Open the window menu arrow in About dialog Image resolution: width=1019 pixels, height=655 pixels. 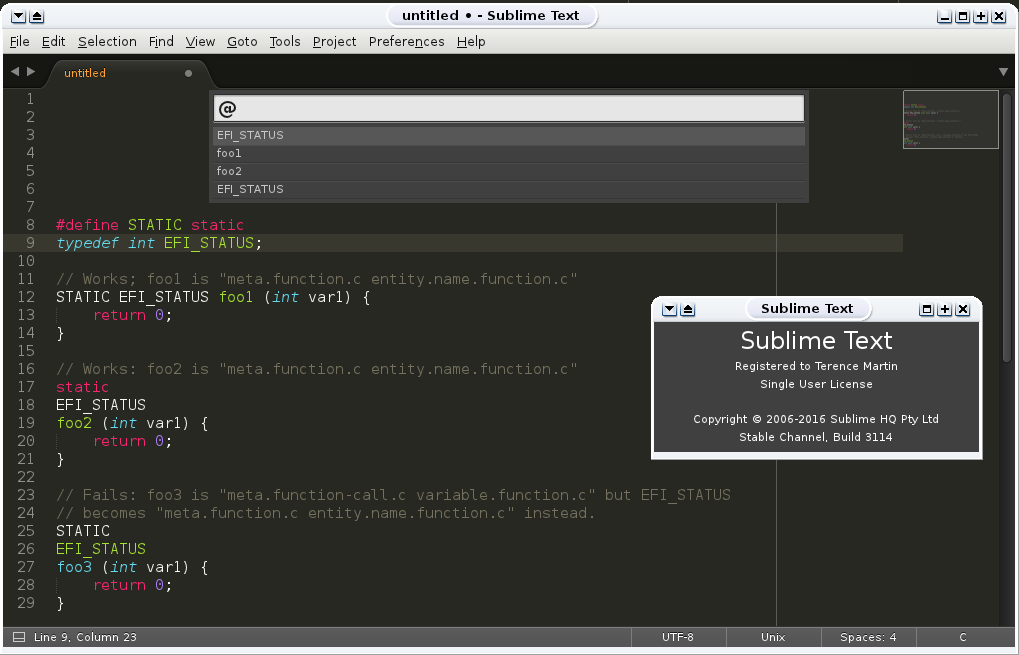point(669,309)
